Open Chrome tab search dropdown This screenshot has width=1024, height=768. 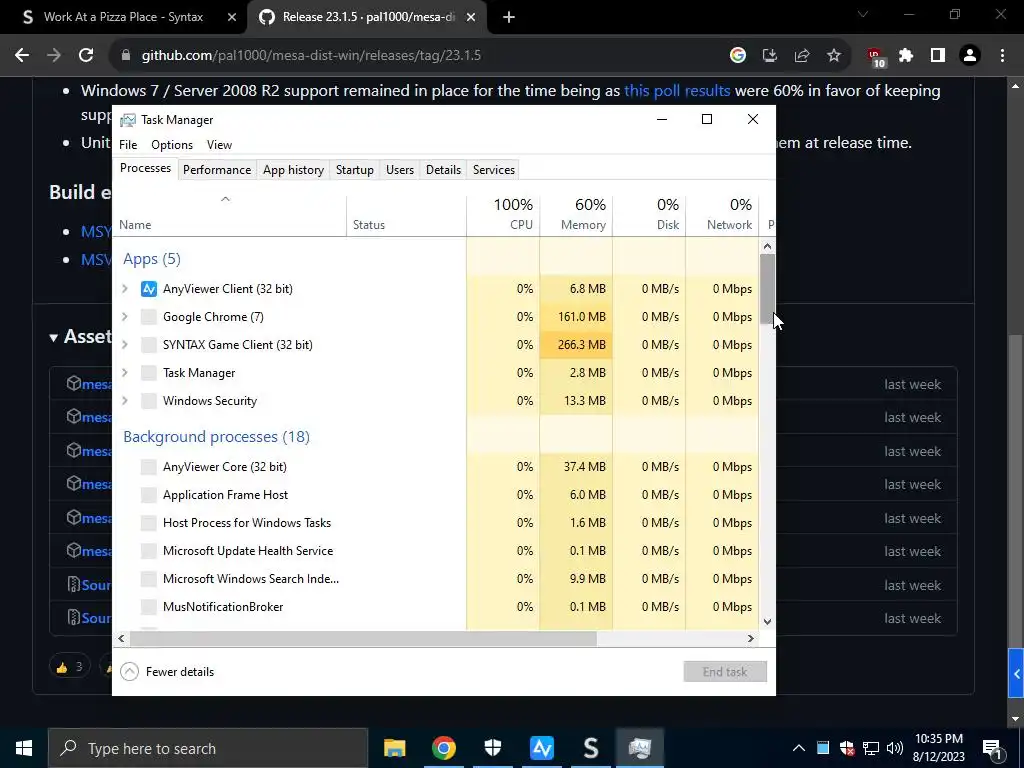click(863, 14)
